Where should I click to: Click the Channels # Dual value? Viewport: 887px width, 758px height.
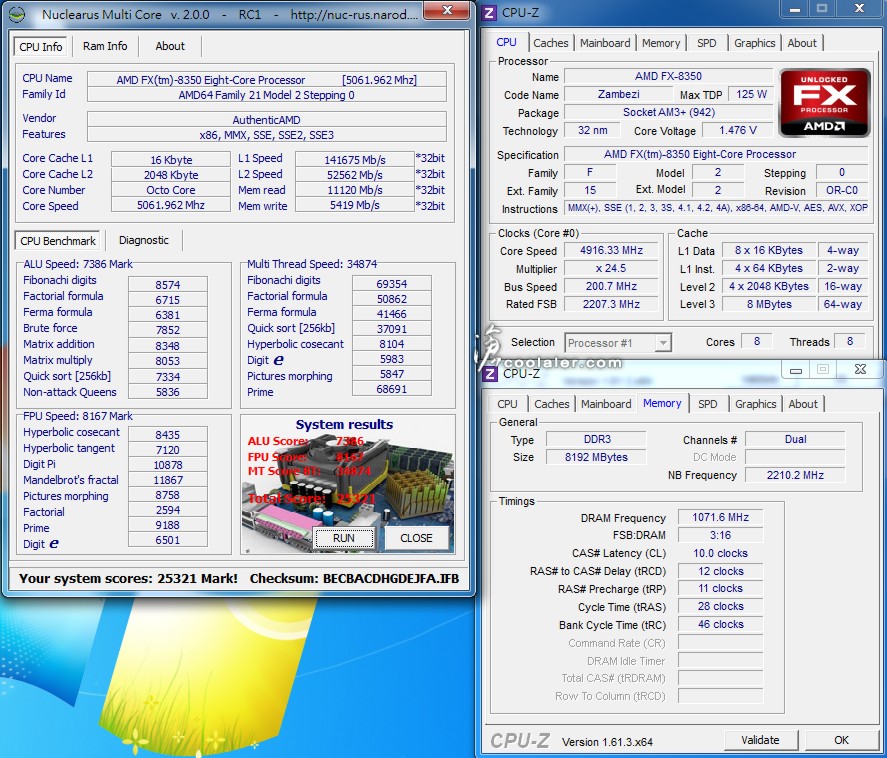click(x=795, y=439)
